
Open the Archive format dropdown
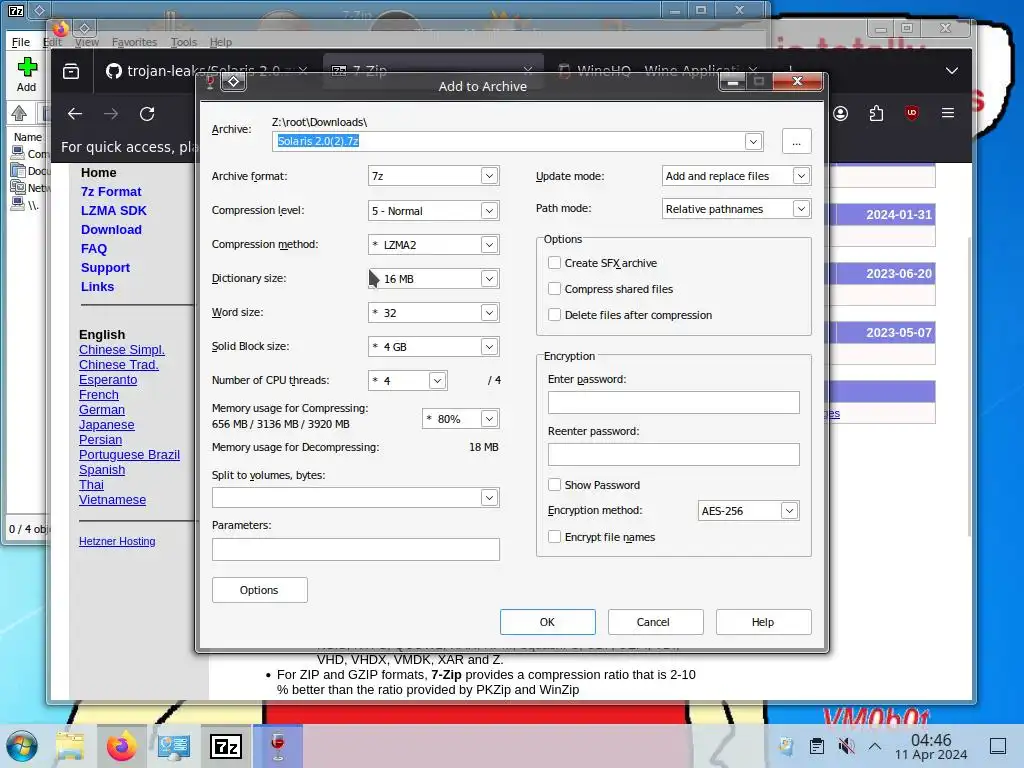[489, 176]
